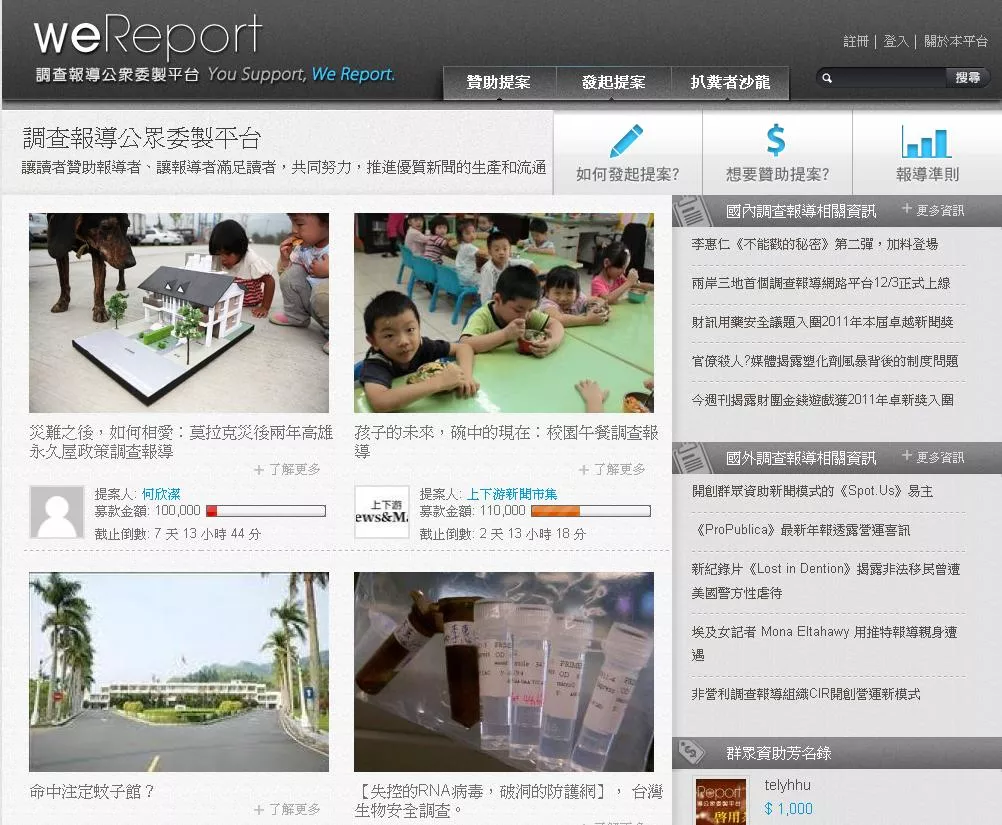Open the 扒糞者沙龍 tab
The image size is (1002, 825).
coord(730,83)
